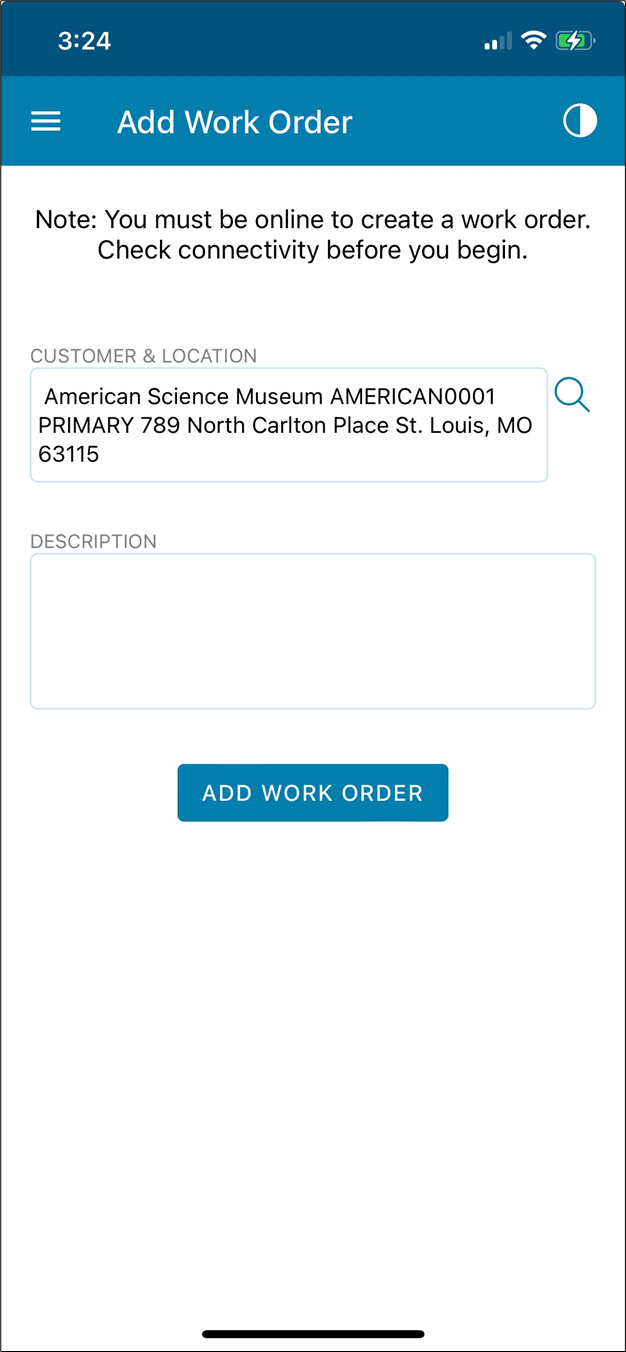Toggle display theme using the header circle icon
This screenshot has width=626, height=1352.
pos(580,121)
